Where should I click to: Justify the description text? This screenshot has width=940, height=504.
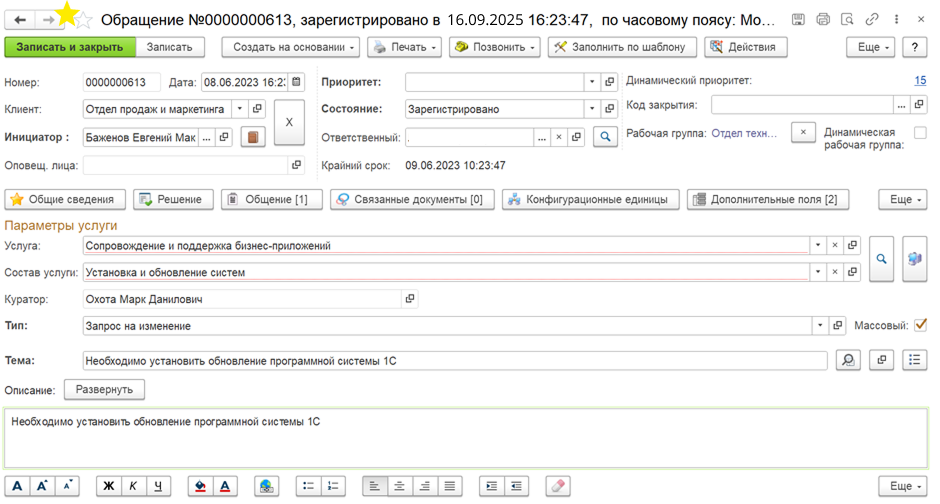click(x=450, y=486)
